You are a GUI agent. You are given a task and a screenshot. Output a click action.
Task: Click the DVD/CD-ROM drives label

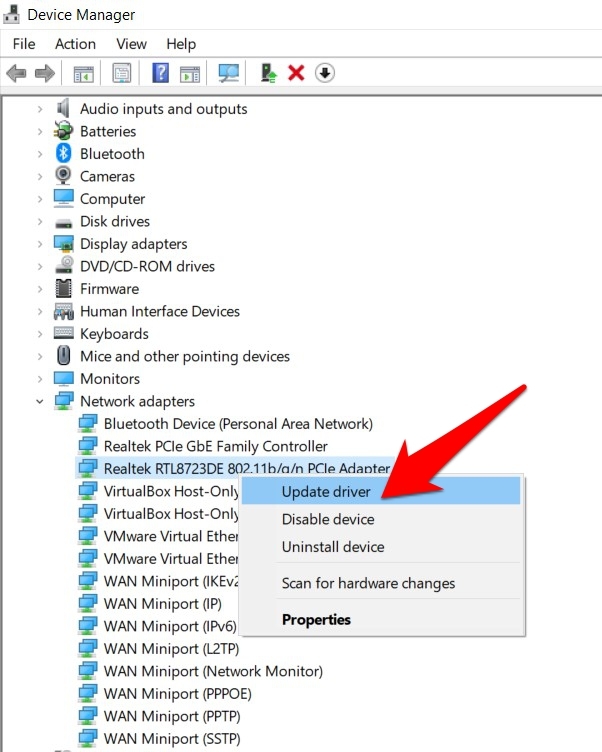tap(147, 267)
